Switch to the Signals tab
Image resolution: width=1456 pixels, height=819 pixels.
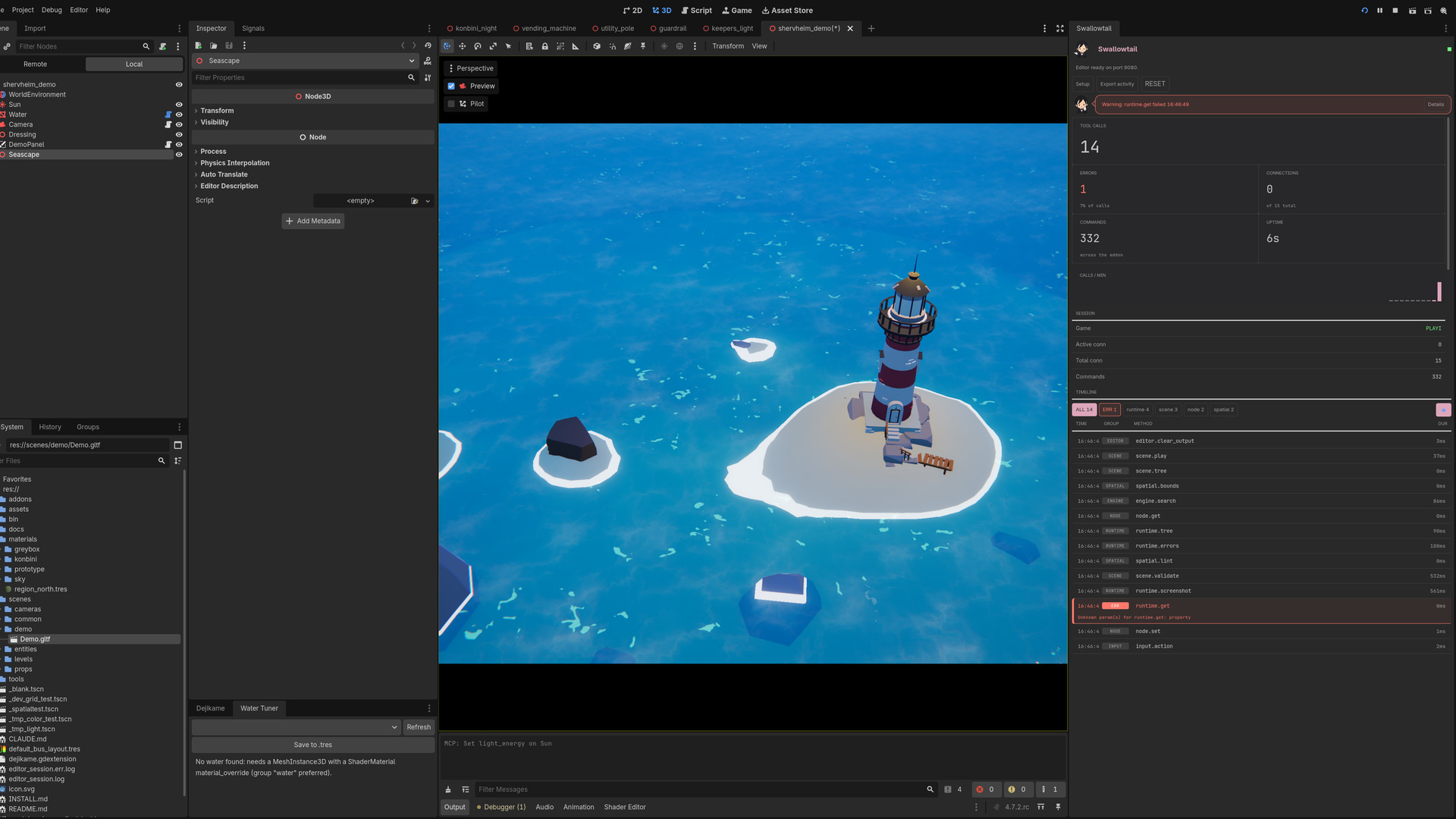pos(253,28)
